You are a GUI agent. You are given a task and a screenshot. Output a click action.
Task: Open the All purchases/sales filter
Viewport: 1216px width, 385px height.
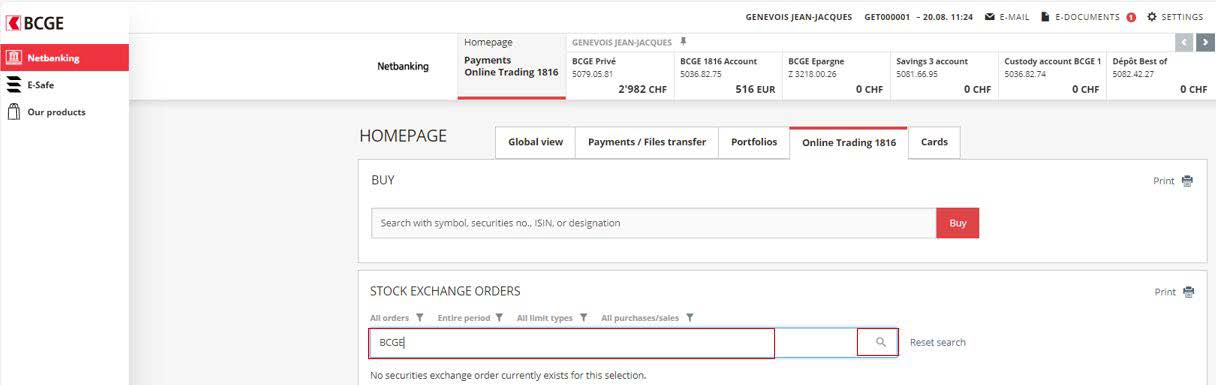tap(647, 318)
